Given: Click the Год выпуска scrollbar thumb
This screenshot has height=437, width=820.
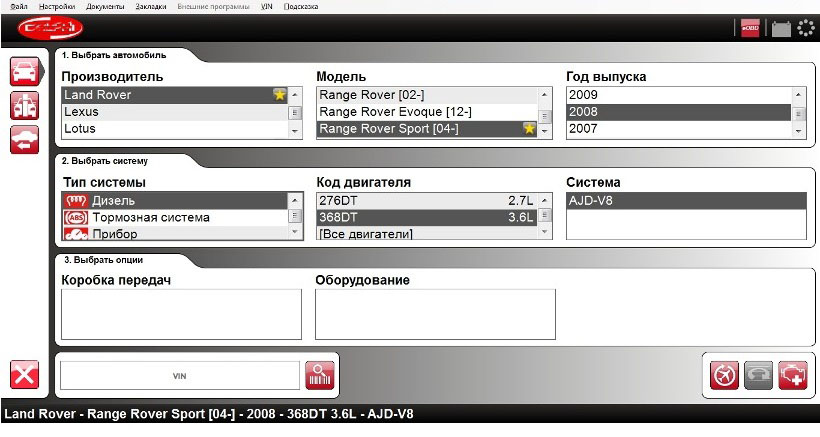Looking at the screenshot, I should click(x=799, y=113).
